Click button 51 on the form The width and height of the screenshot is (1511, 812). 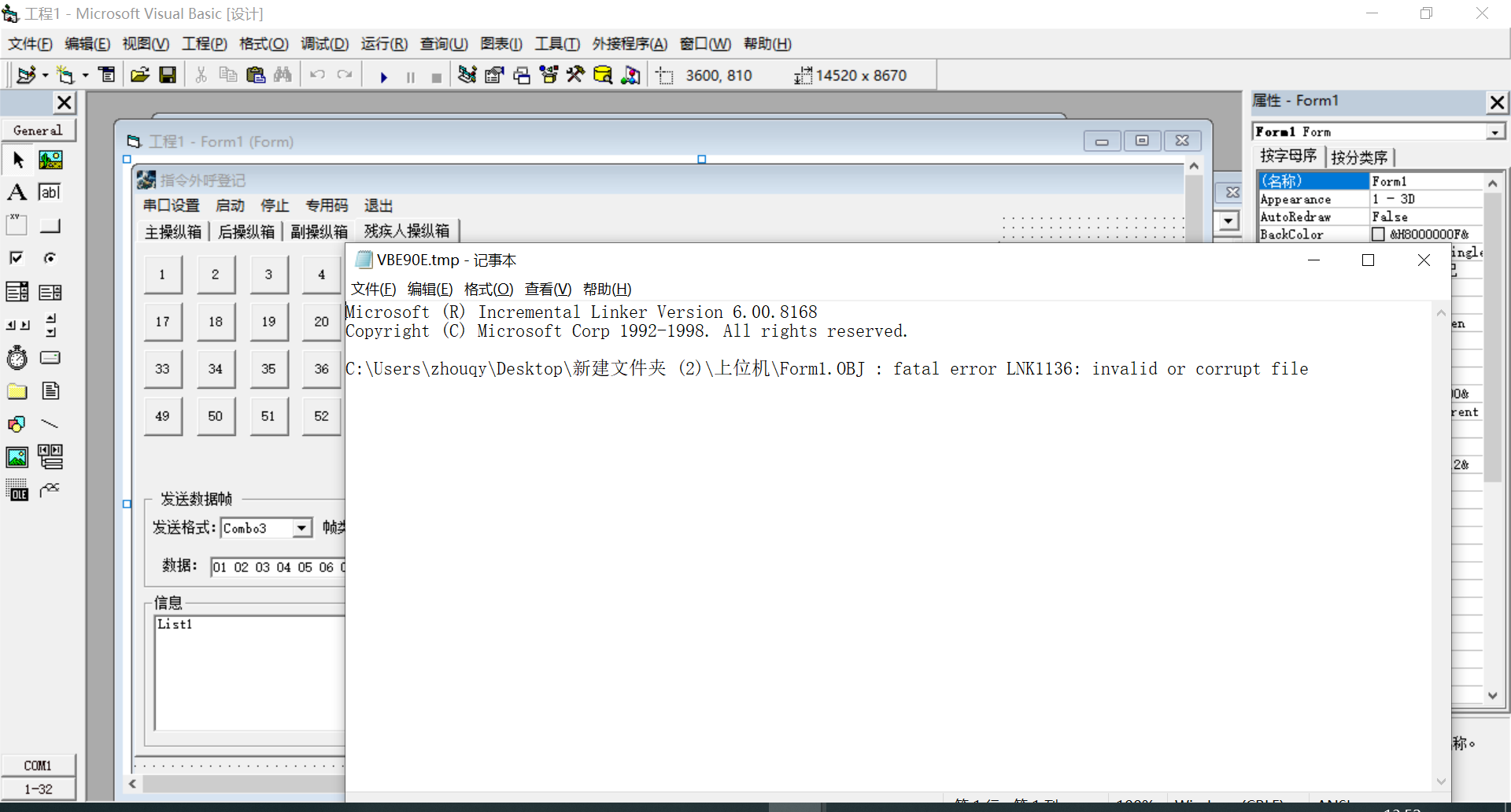[x=268, y=415]
